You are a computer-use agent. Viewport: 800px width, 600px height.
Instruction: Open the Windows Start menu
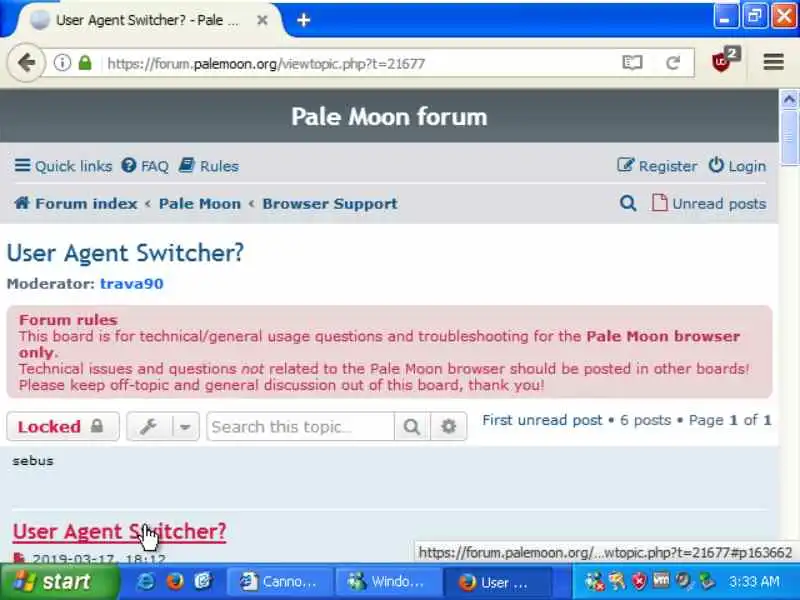point(60,582)
